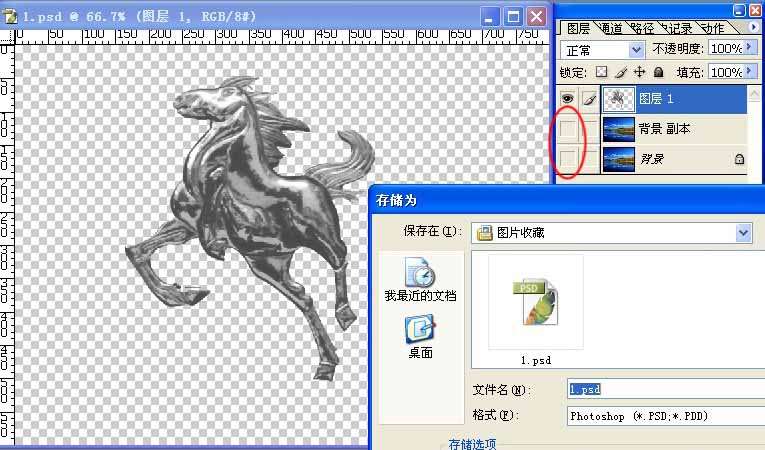Click paintbrush indicator beside 图层 1
The height and width of the screenshot is (450, 765).
[587, 99]
